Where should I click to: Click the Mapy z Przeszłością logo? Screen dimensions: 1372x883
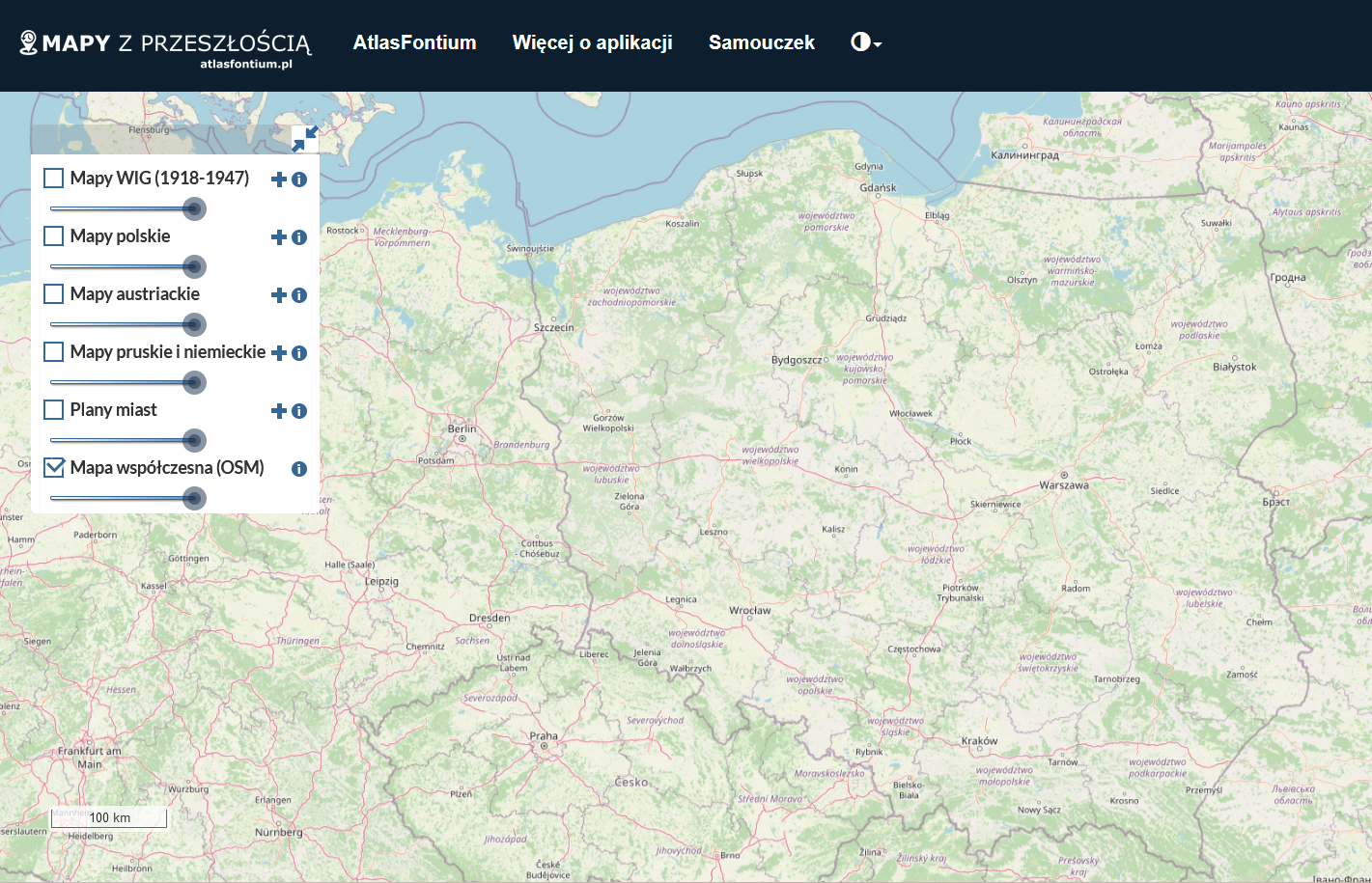165,48
